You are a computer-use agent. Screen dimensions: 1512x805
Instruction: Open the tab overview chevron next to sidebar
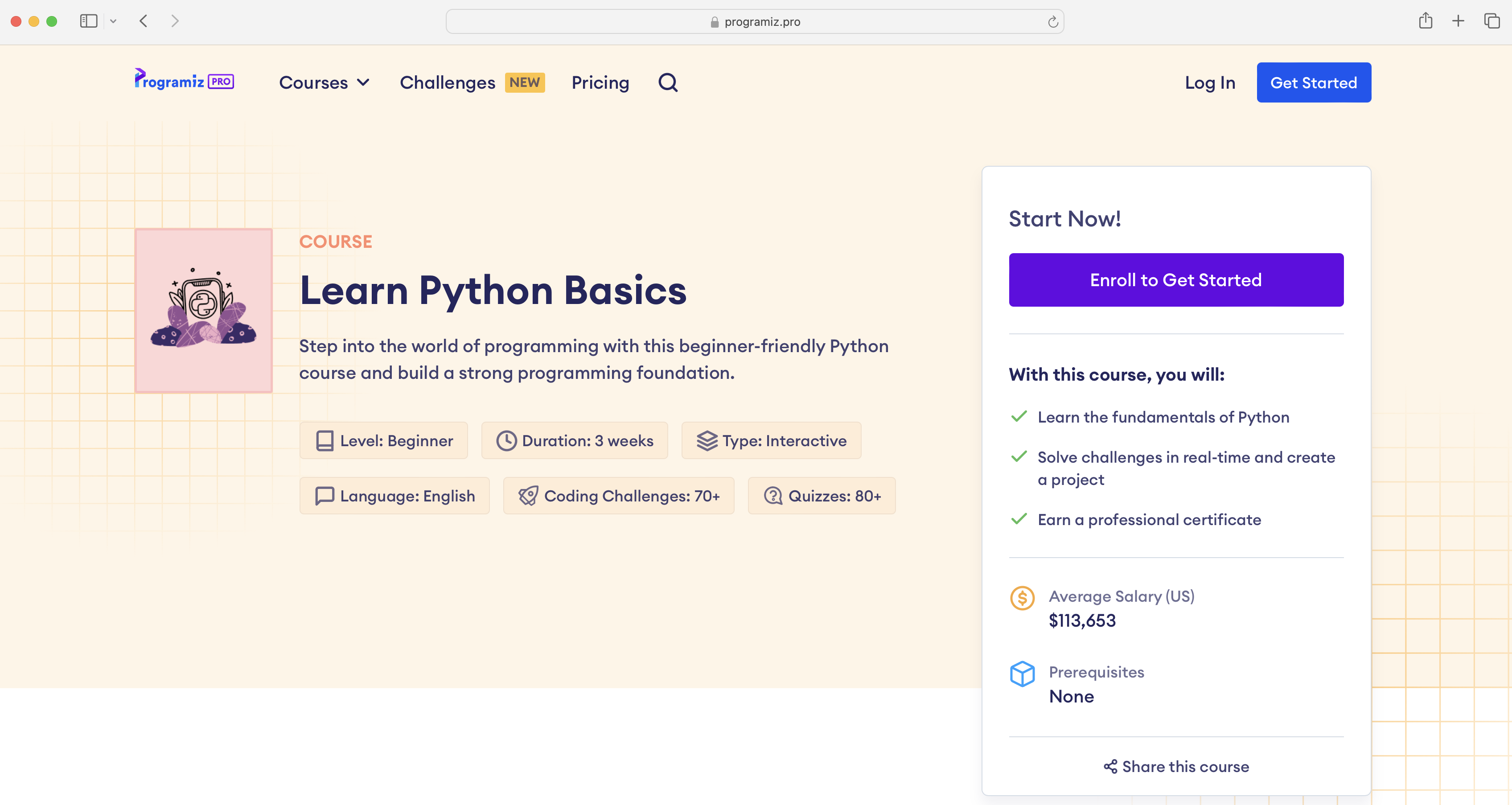coord(114,21)
